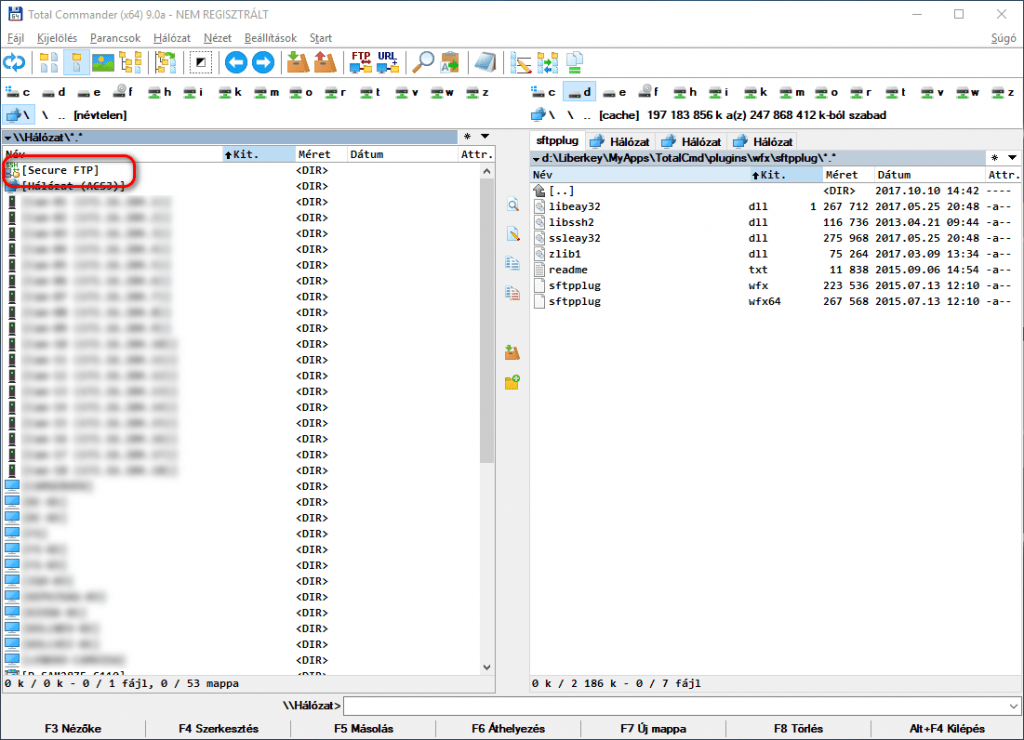Viewport: 1024px width, 740px height.
Task: Expand the command line history dropdown
Action: tap(1013, 706)
